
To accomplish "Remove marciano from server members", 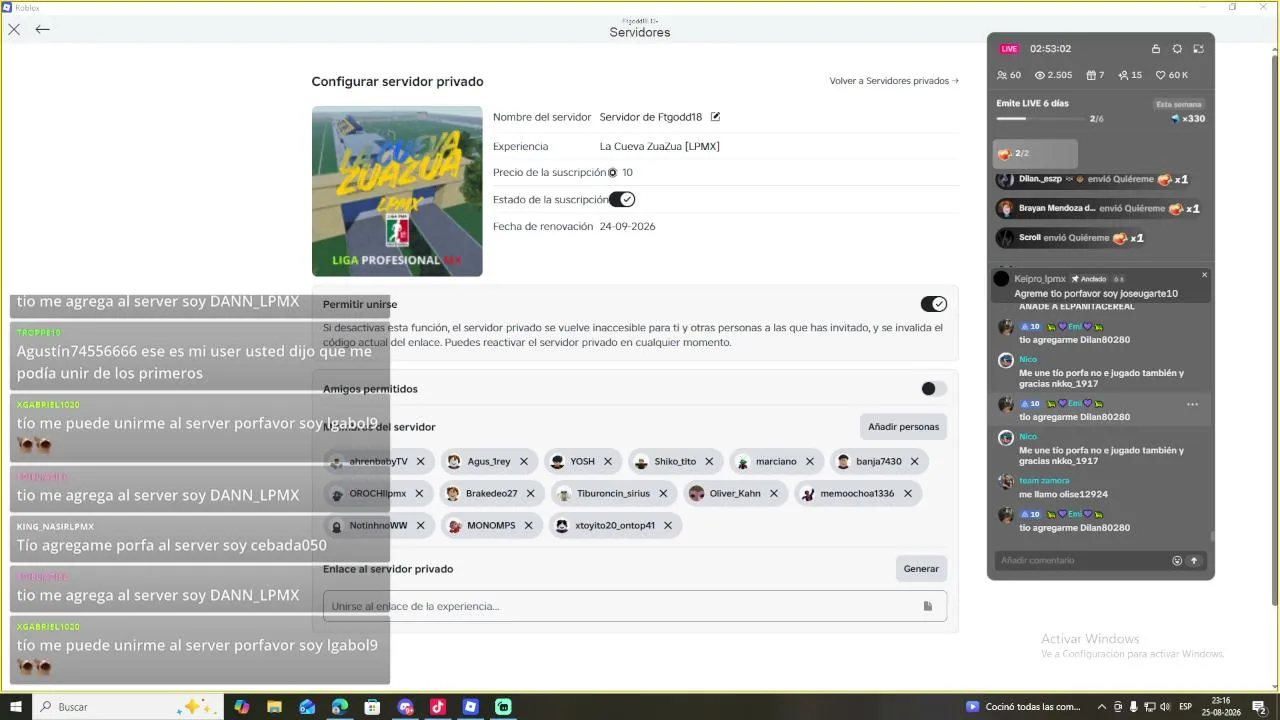I will click(x=810, y=461).
